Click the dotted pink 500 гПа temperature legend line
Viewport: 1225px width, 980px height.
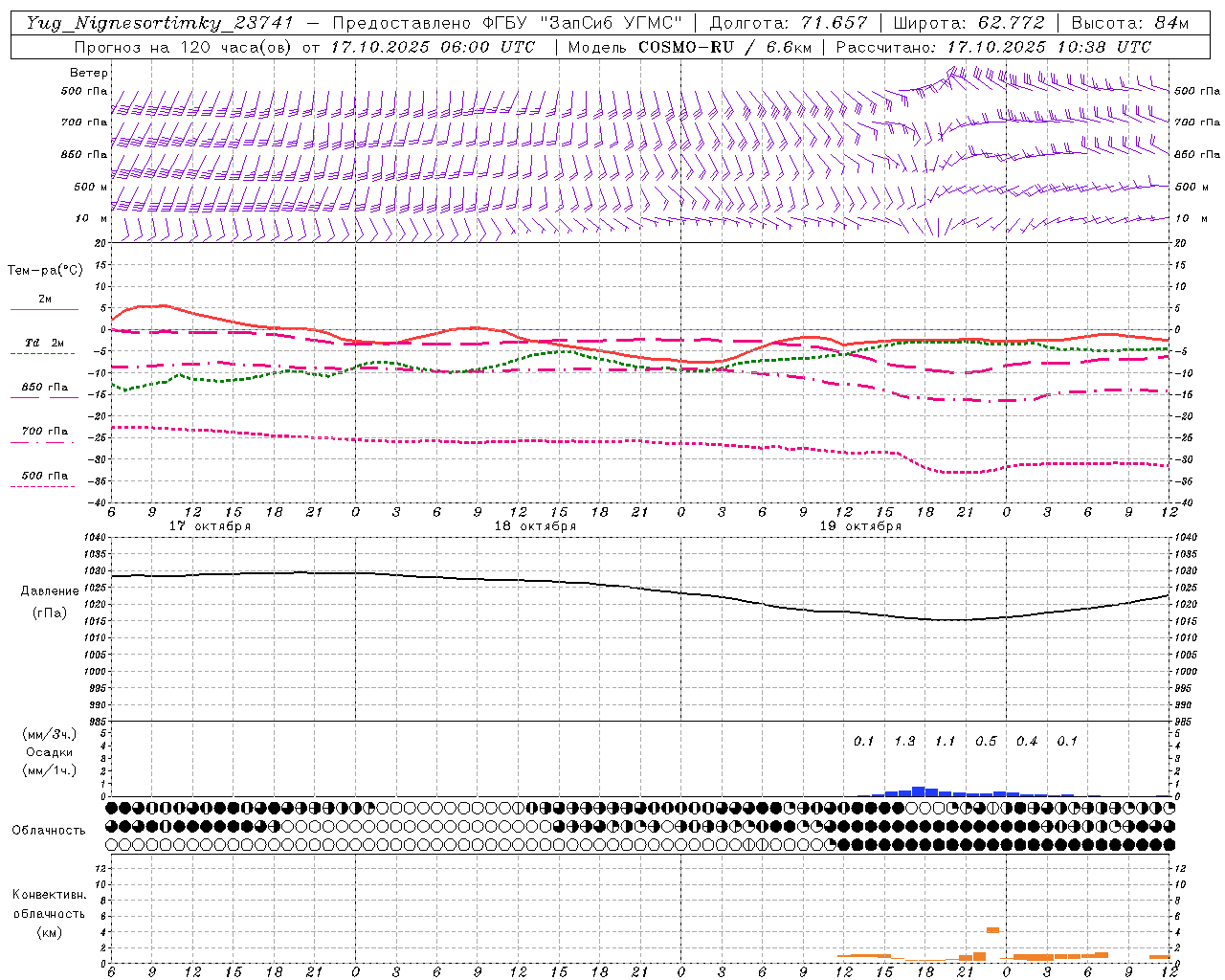coord(42,486)
